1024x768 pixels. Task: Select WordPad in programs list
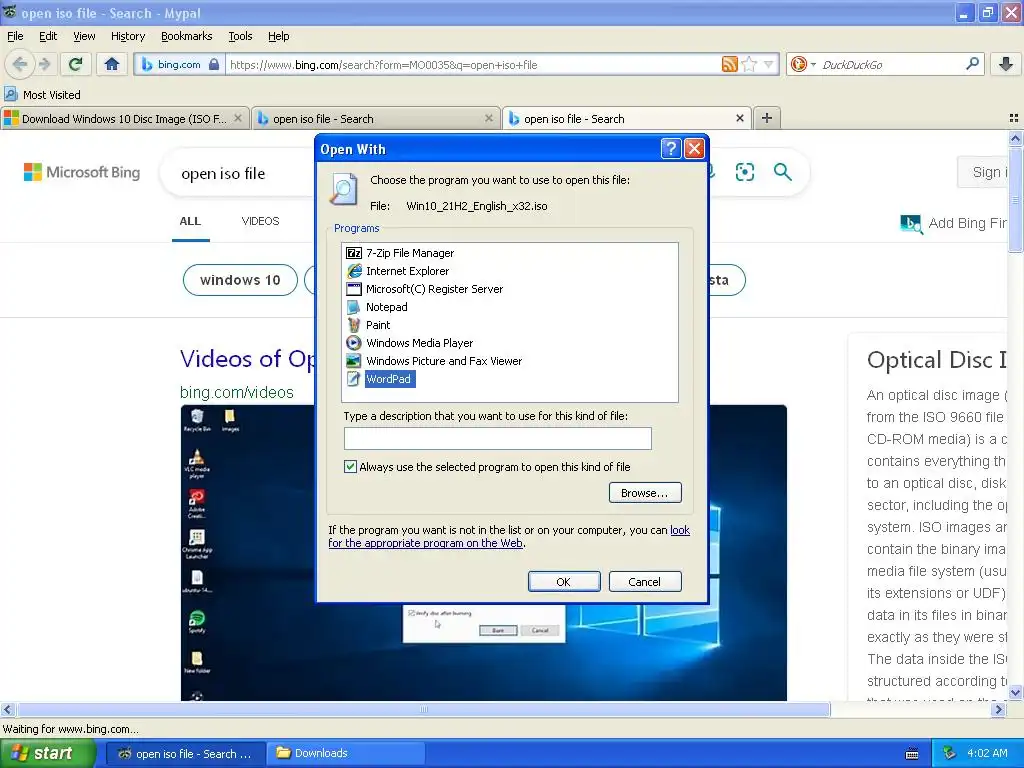click(380, 379)
